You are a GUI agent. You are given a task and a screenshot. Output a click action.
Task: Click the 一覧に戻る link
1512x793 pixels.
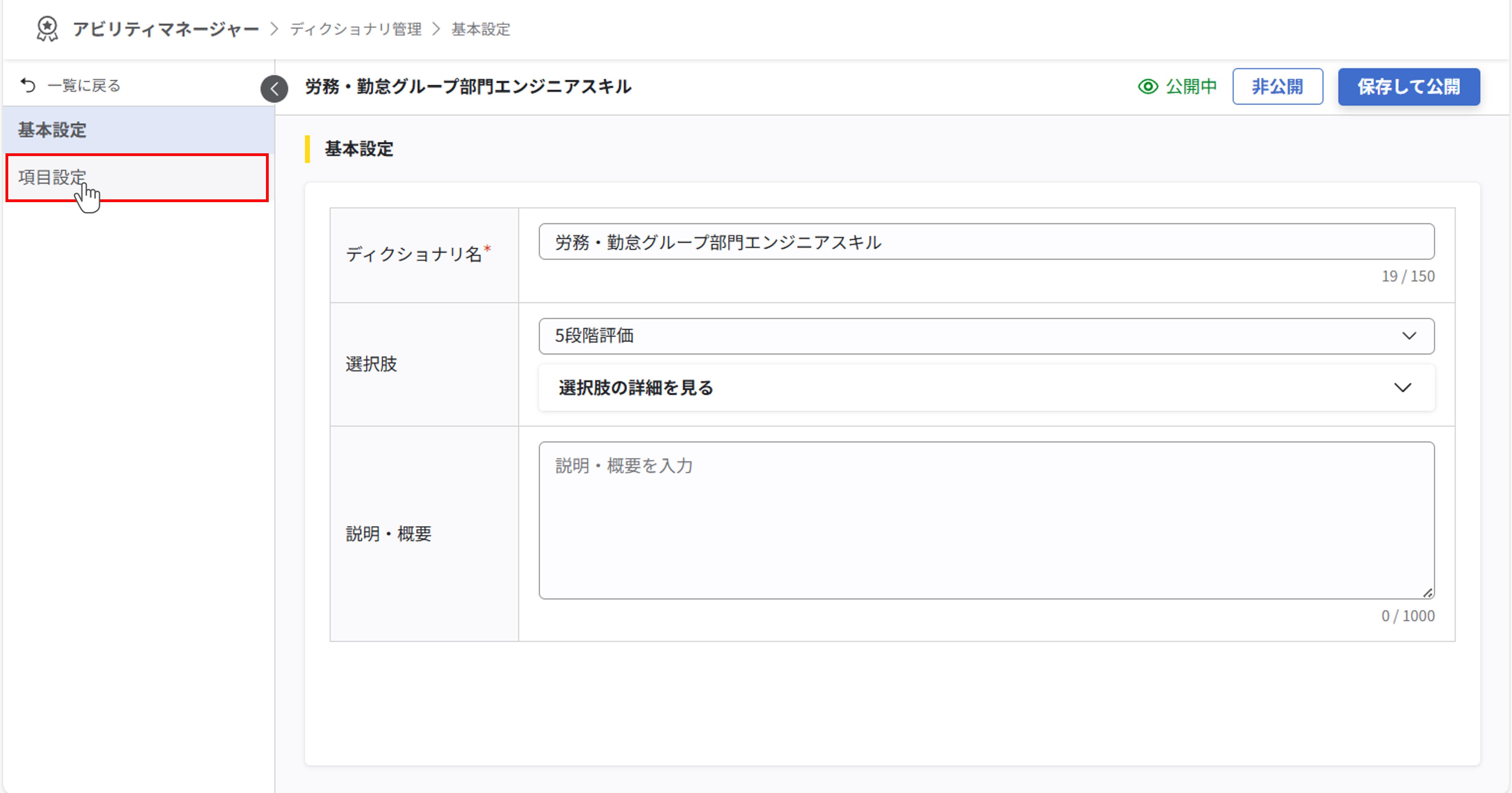84,85
